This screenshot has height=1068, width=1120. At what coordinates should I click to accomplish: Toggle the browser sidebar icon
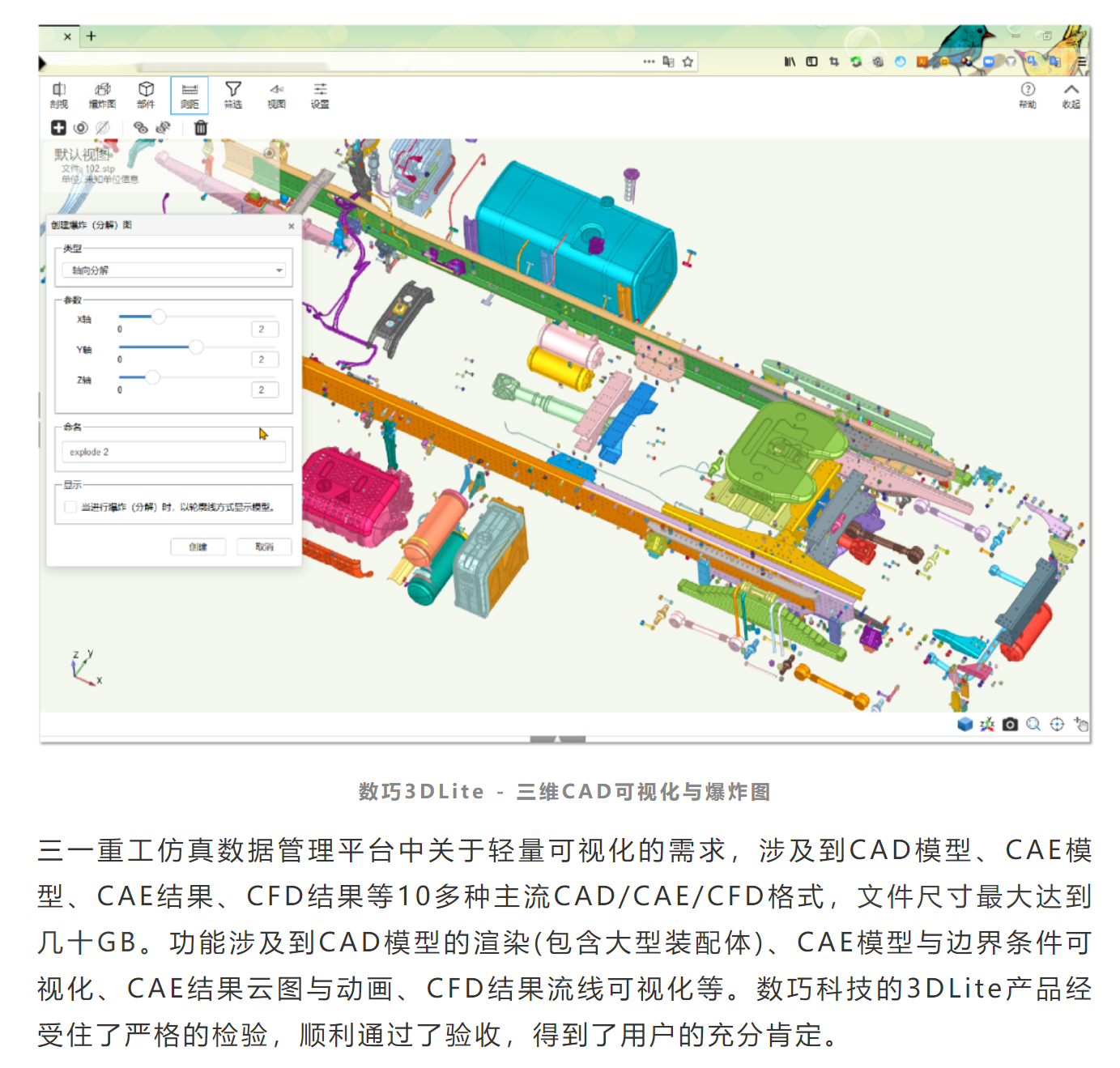(811, 62)
